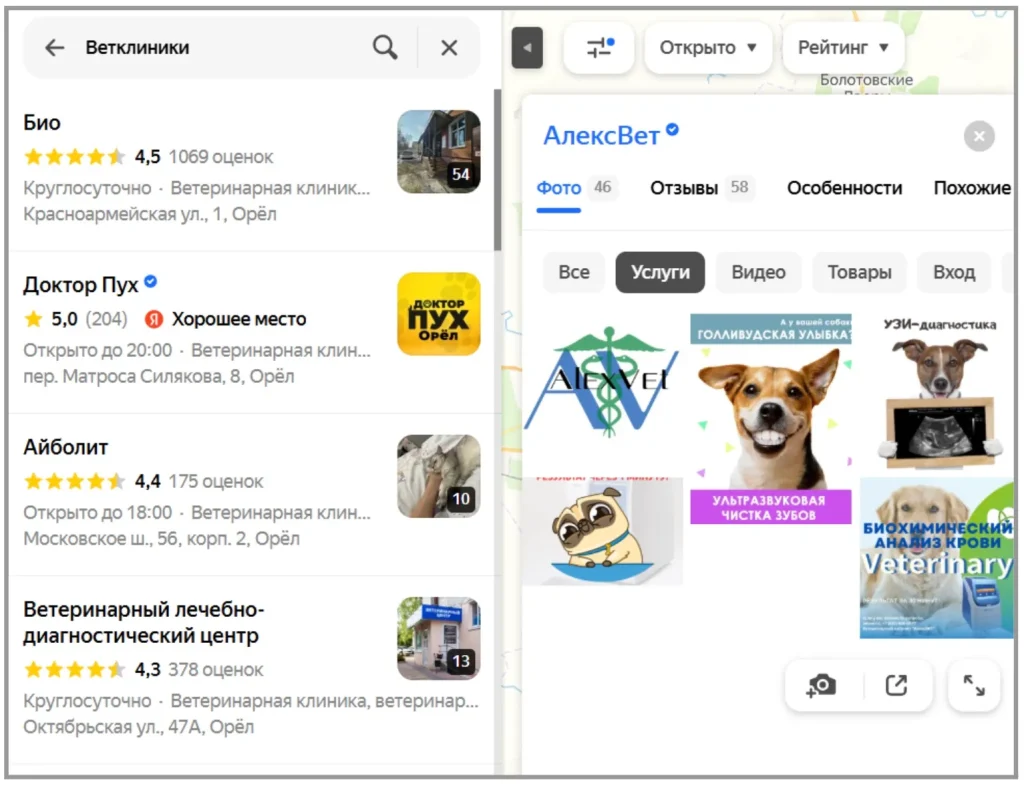This screenshot has height=786, width=1024.
Task: Open the Рейтинг dropdown filter
Action: pyautogui.click(x=843, y=48)
